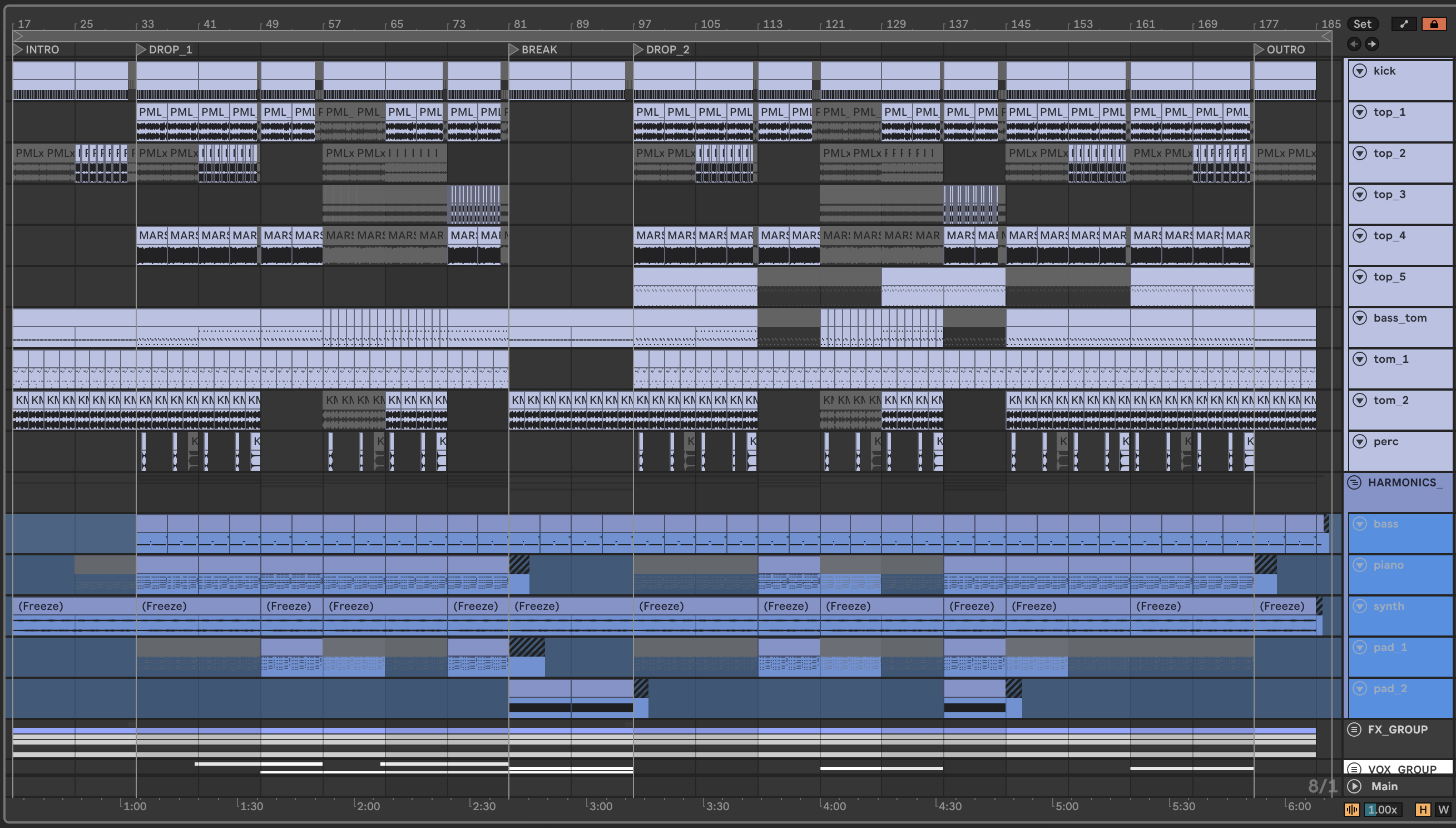This screenshot has height=828, width=1456.
Task: Click the pad_1 track fold icon
Action: click(1359, 647)
